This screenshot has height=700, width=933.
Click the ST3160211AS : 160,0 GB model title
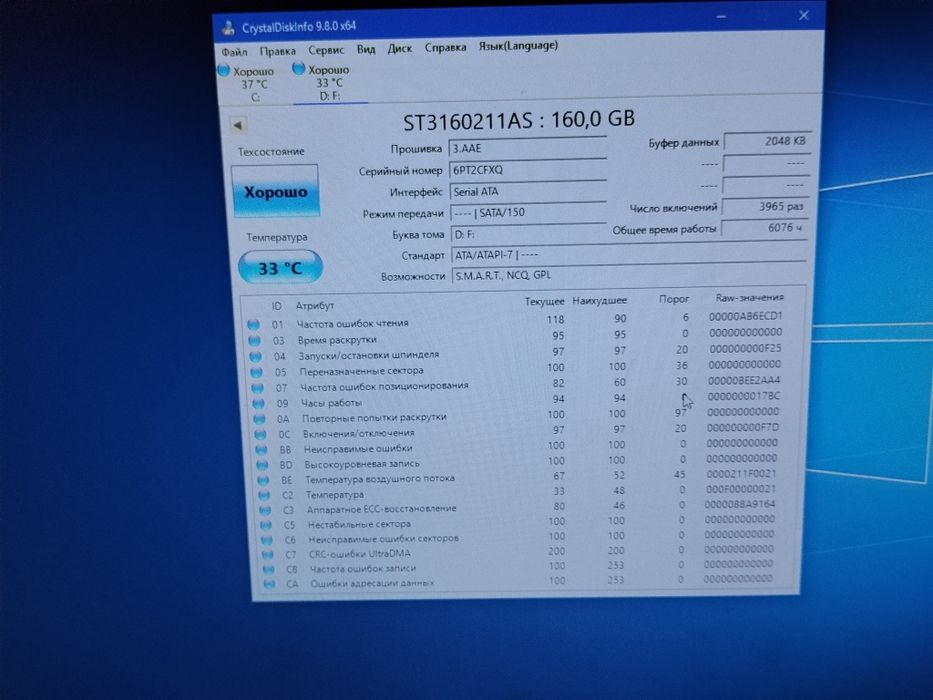[519, 121]
